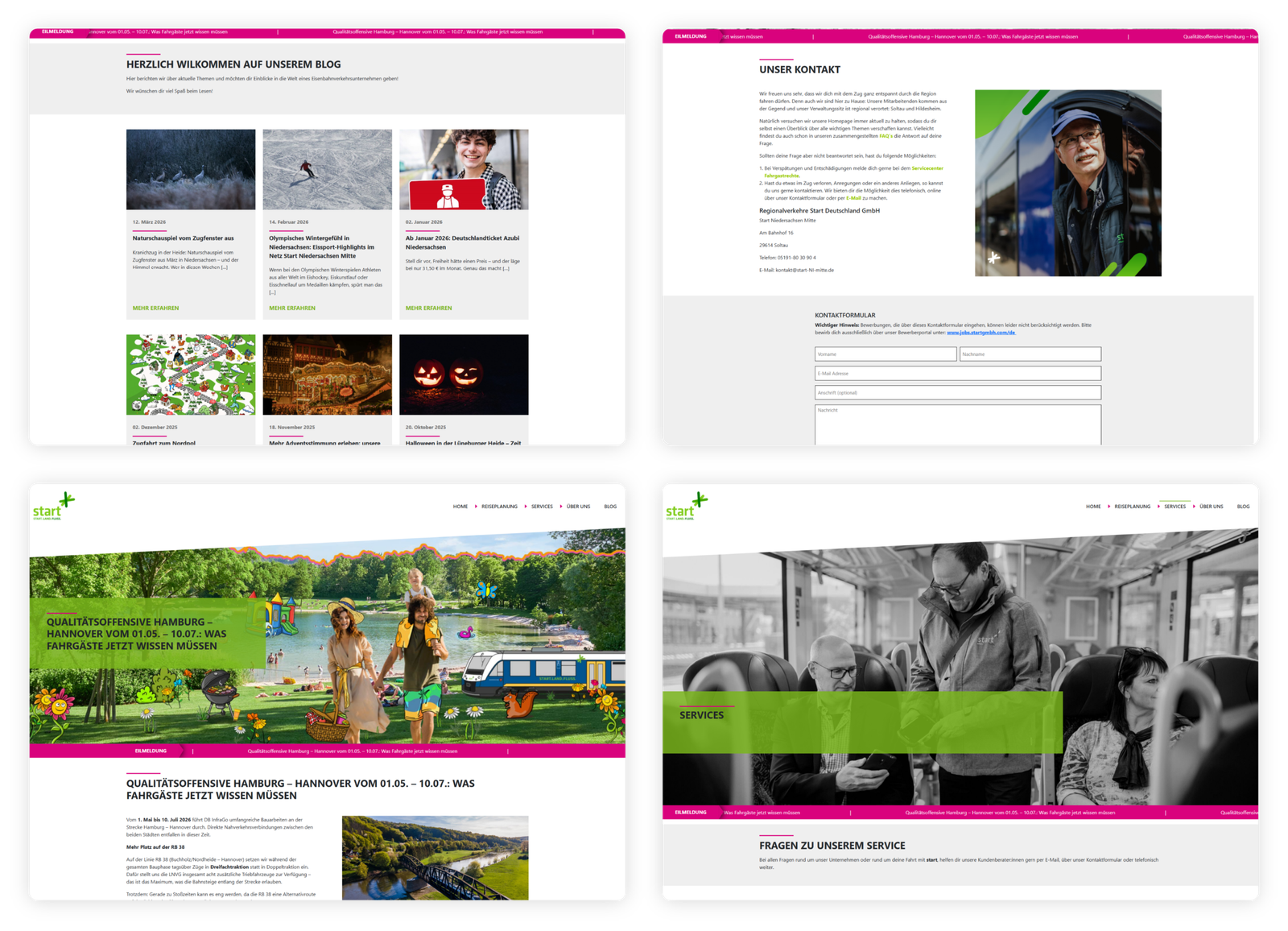Follow MEHR ERFAHREN under the Olympisches Wintergefühl post
Viewport: 1288px width, 931px height.
tap(292, 308)
